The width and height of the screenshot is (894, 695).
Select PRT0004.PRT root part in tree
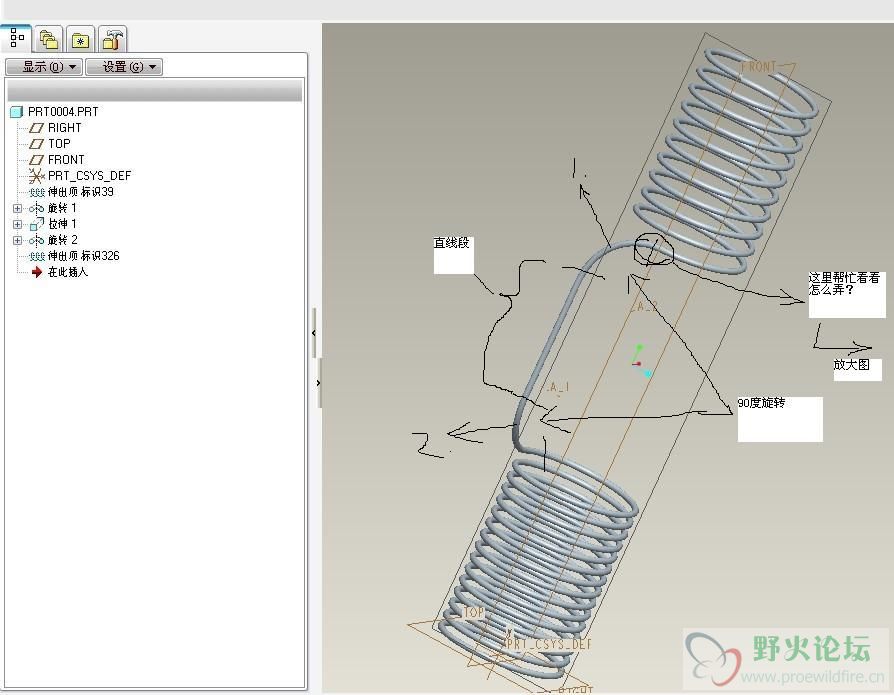pyautogui.click(x=54, y=112)
